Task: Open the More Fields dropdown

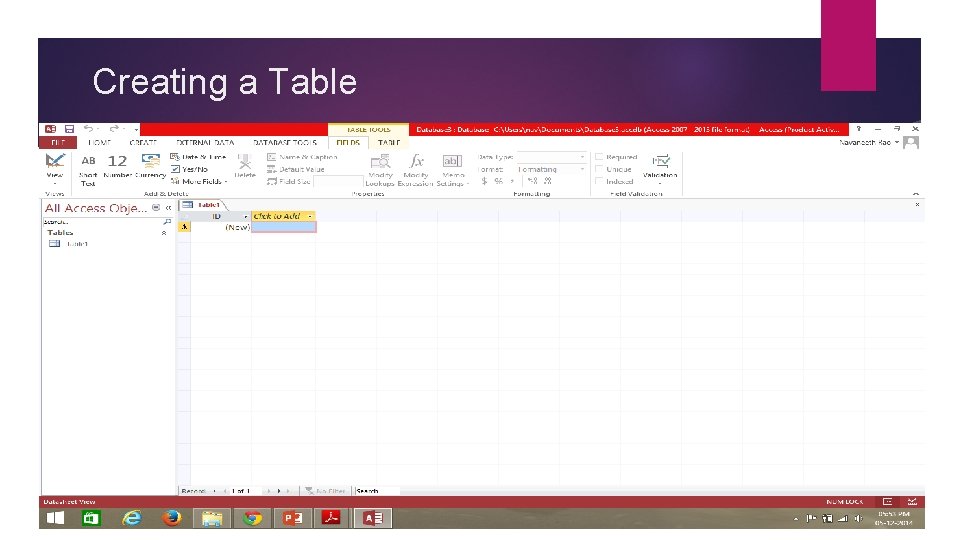Action: point(199,181)
